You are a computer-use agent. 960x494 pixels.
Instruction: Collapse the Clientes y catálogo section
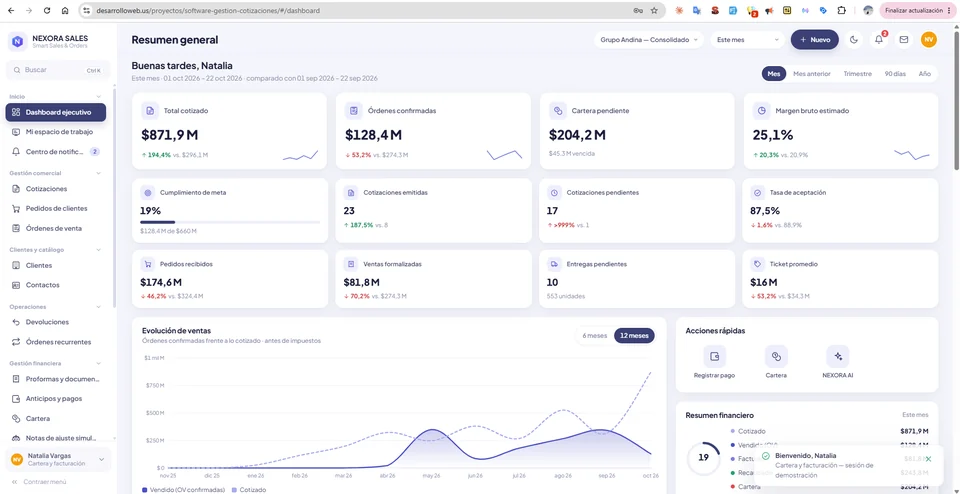point(99,250)
